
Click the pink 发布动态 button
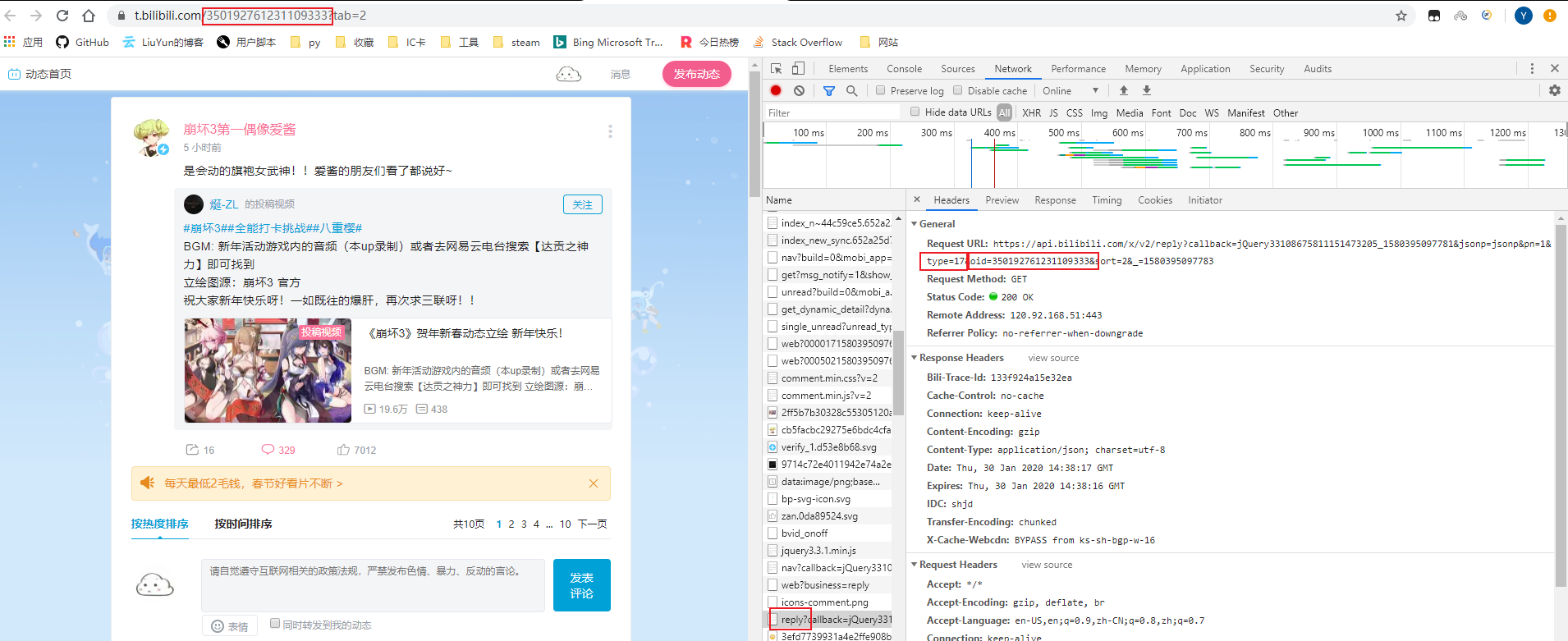[696, 74]
